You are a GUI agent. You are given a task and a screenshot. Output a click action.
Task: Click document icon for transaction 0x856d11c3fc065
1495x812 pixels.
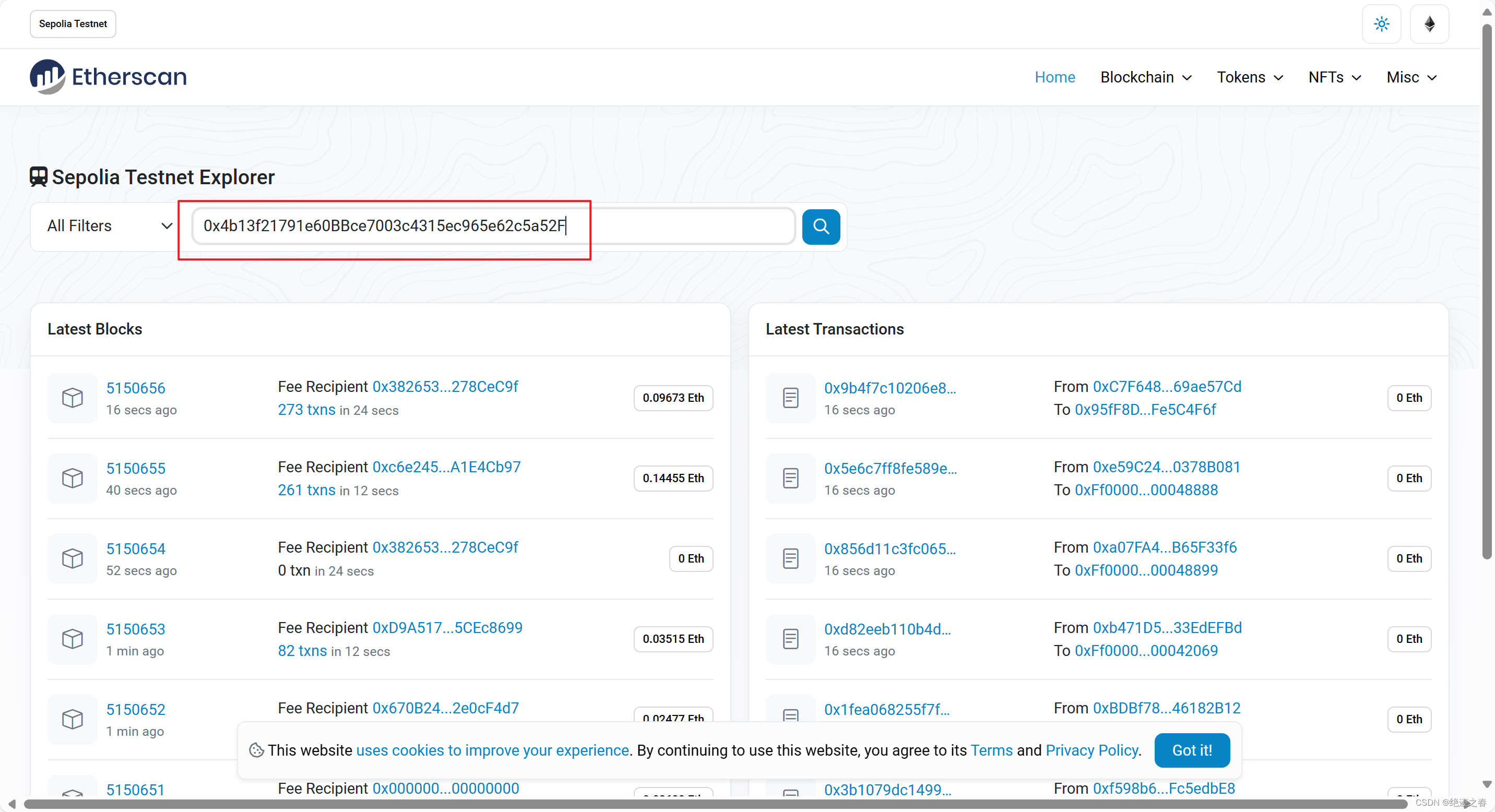[790, 558]
